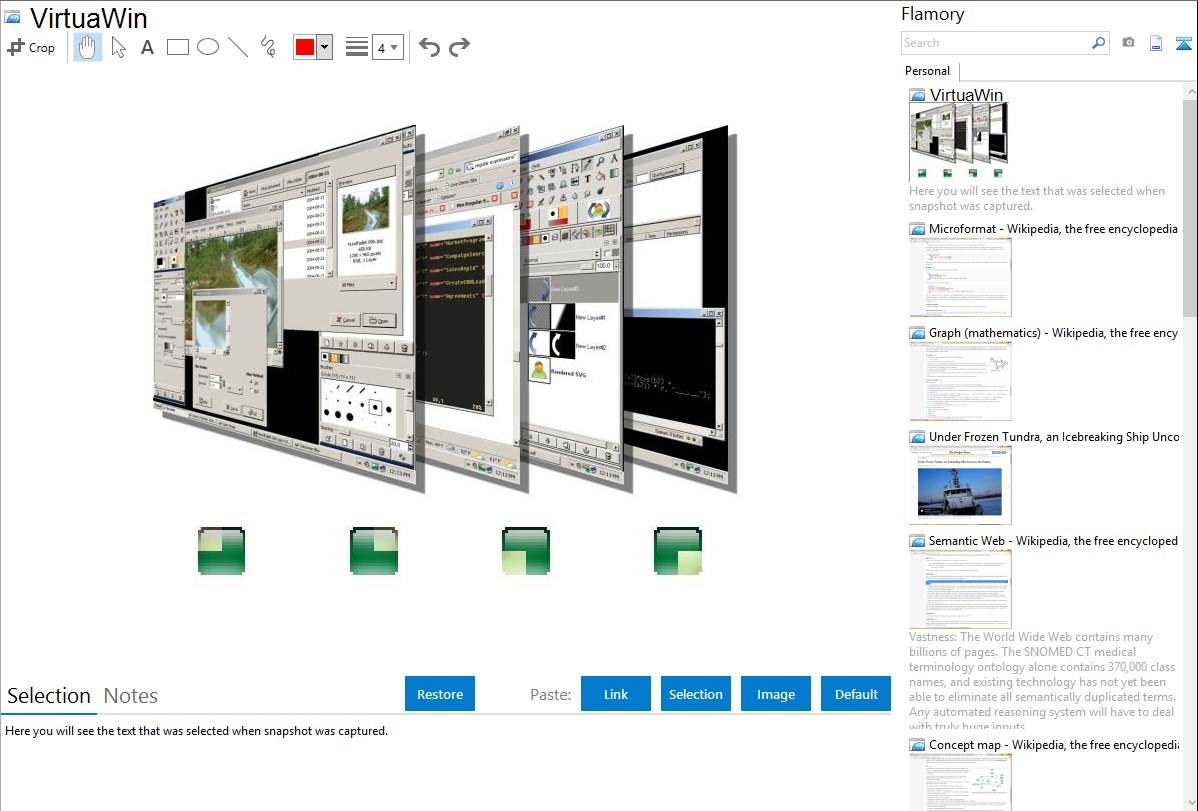Select the ellipse shape tool
The image size is (1198, 811).
pos(208,47)
